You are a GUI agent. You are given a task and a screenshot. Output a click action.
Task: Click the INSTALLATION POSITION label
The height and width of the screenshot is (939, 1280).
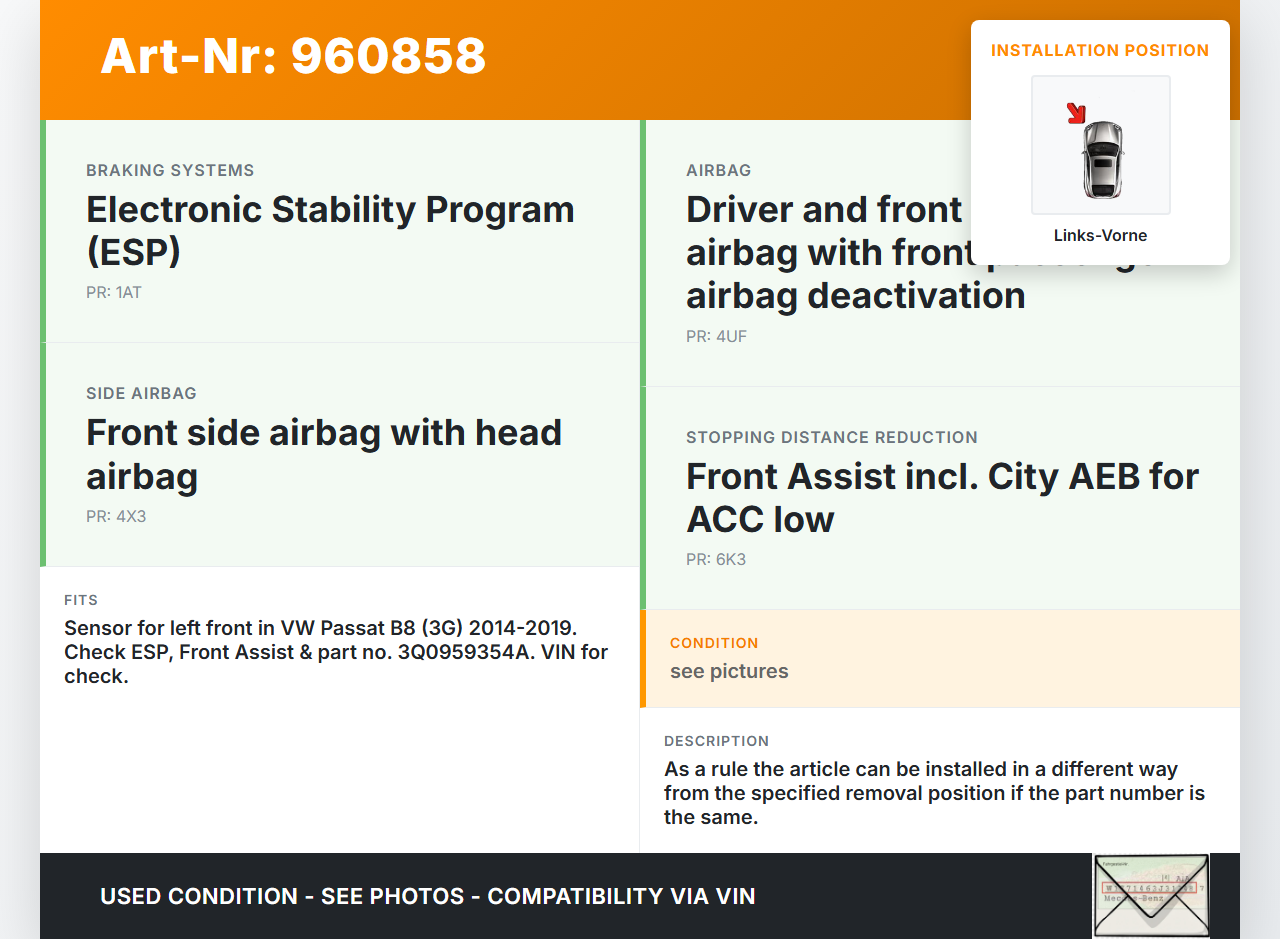[1100, 50]
